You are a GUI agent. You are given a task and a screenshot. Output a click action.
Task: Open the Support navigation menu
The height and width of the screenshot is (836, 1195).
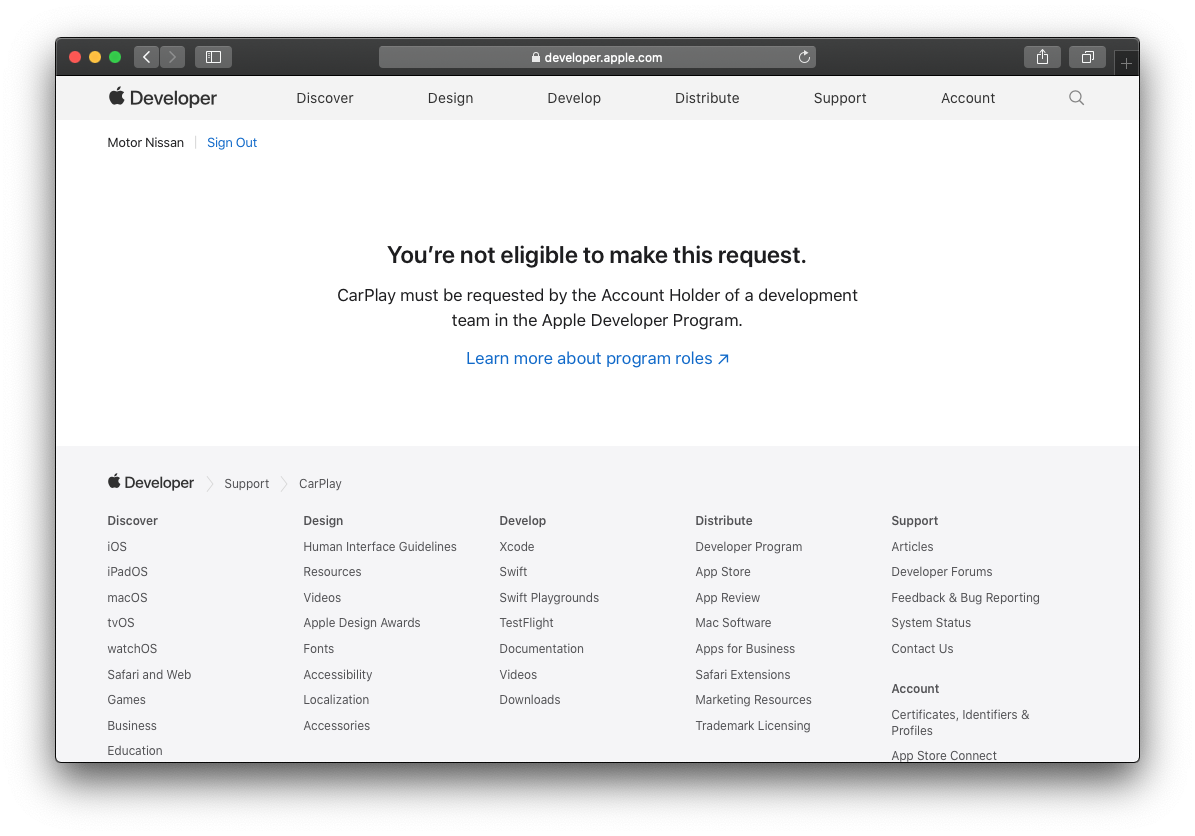[840, 98]
